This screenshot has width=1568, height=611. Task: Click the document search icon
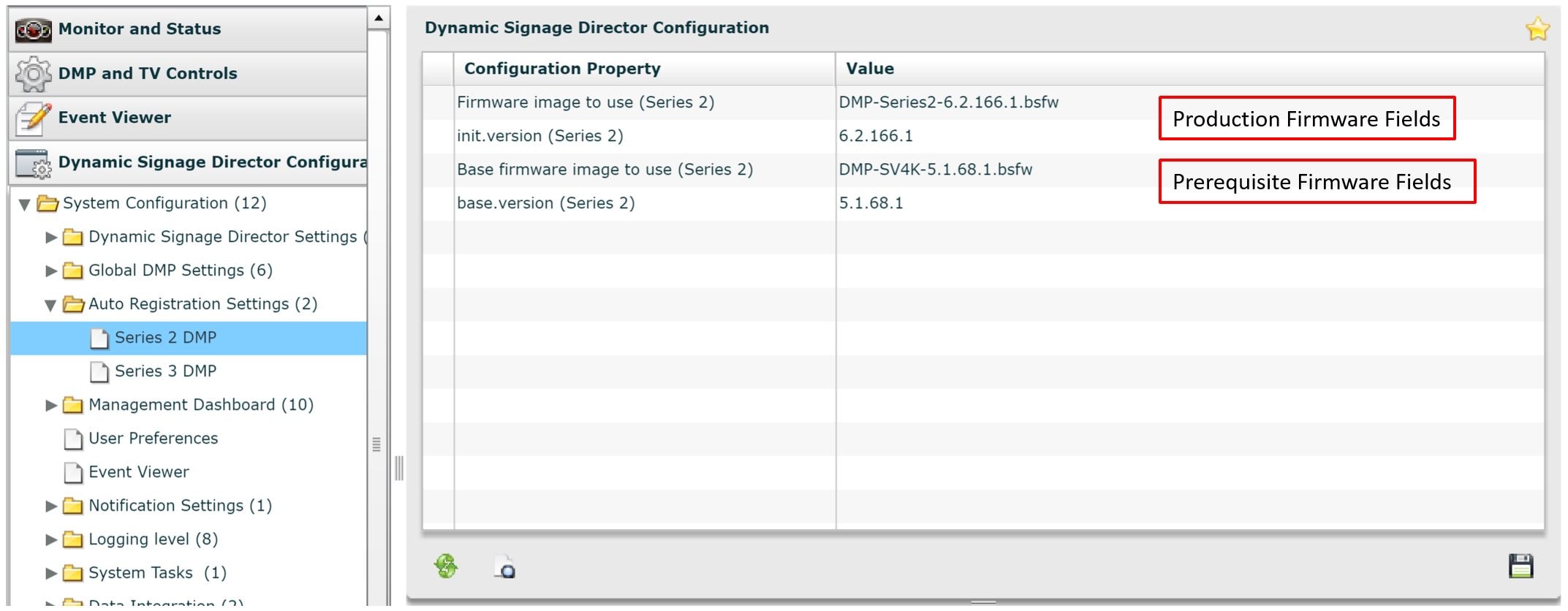(505, 567)
